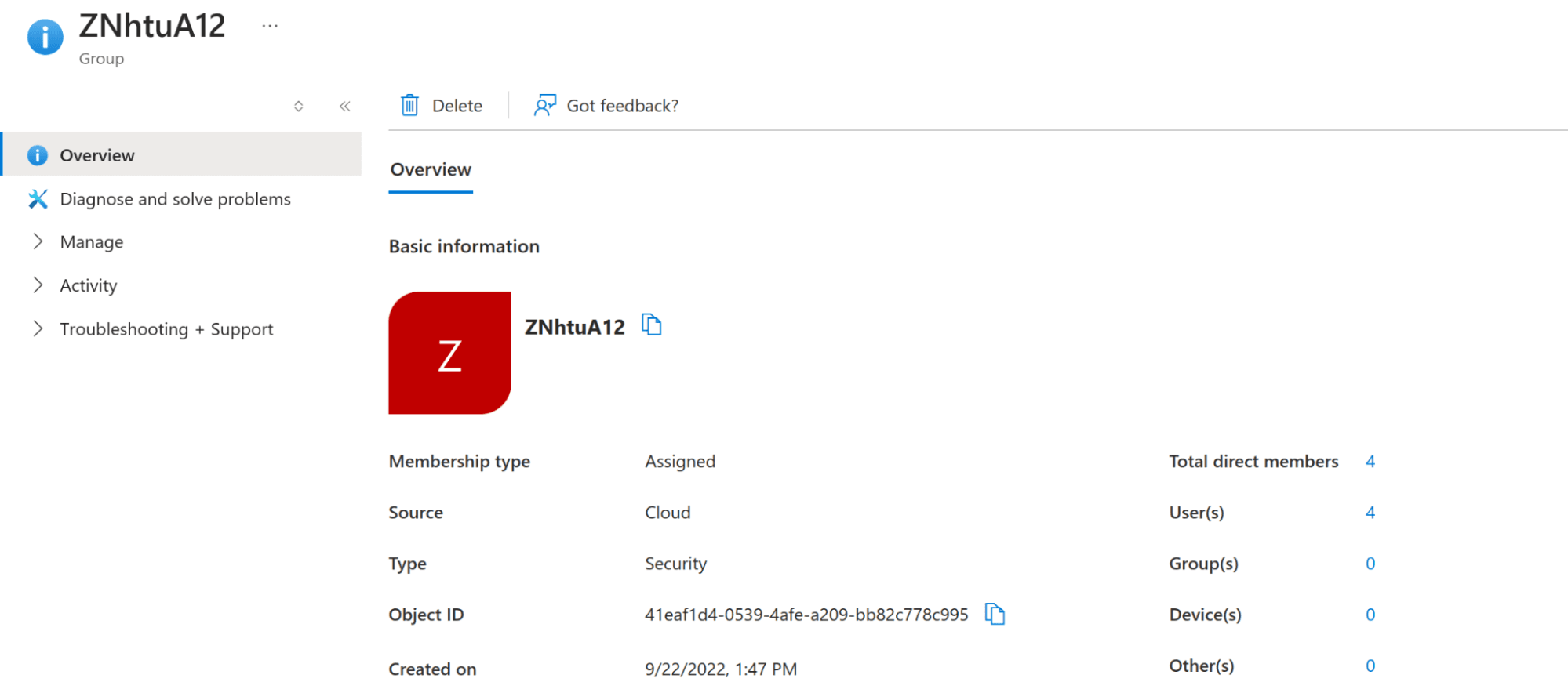
Task: Click the 'Security' type value
Action: coord(675,564)
